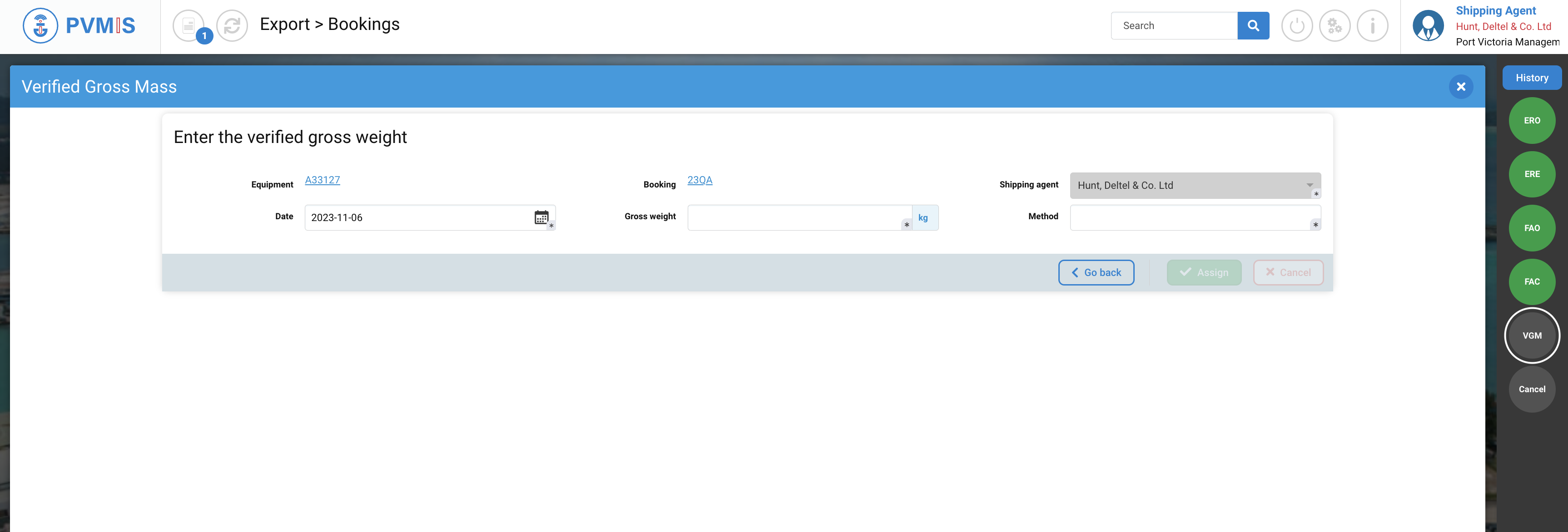
Task: Close the Verified Gross Mass dialog
Action: (1460, 87)
